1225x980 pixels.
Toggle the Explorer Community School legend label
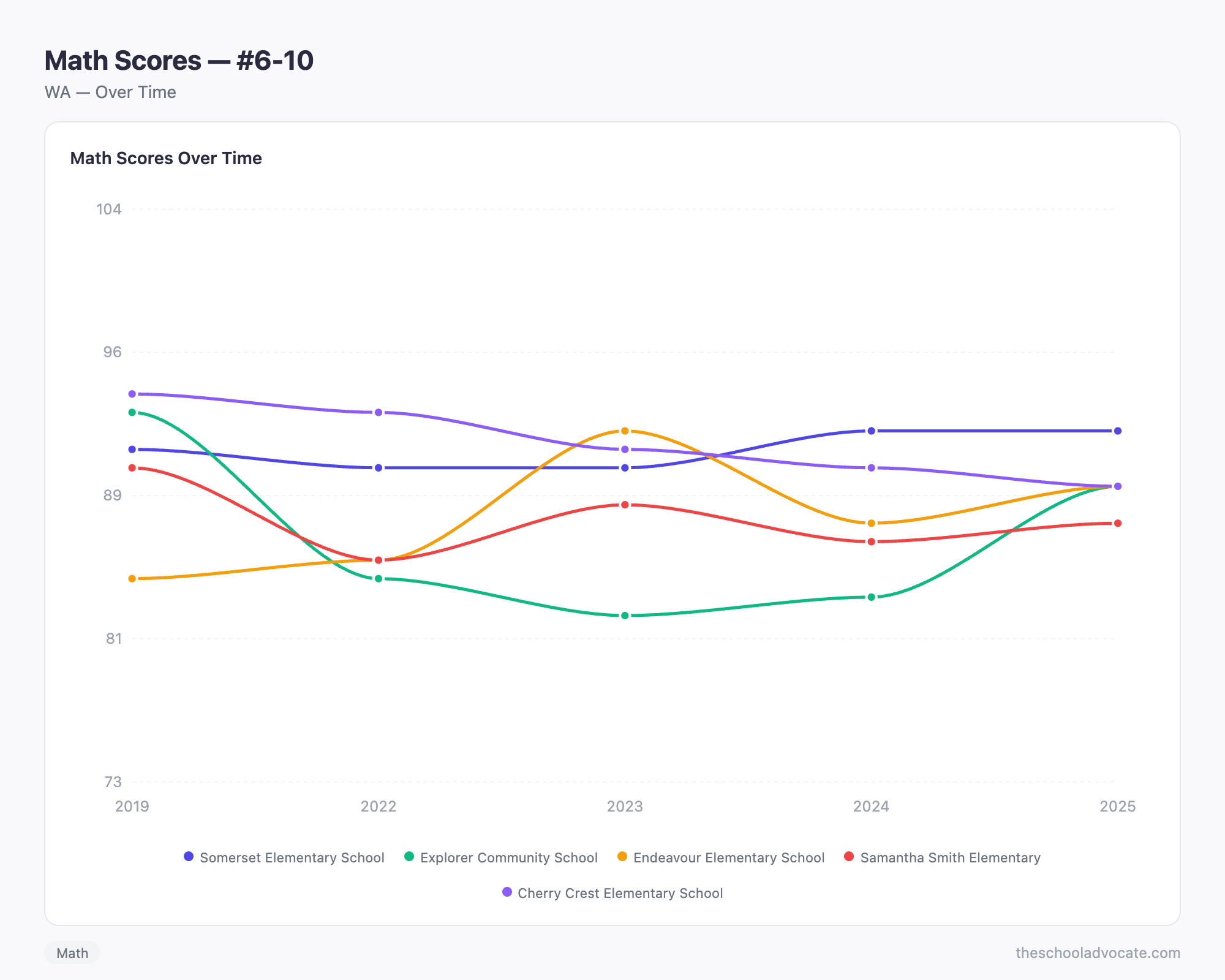click(509, 858)
